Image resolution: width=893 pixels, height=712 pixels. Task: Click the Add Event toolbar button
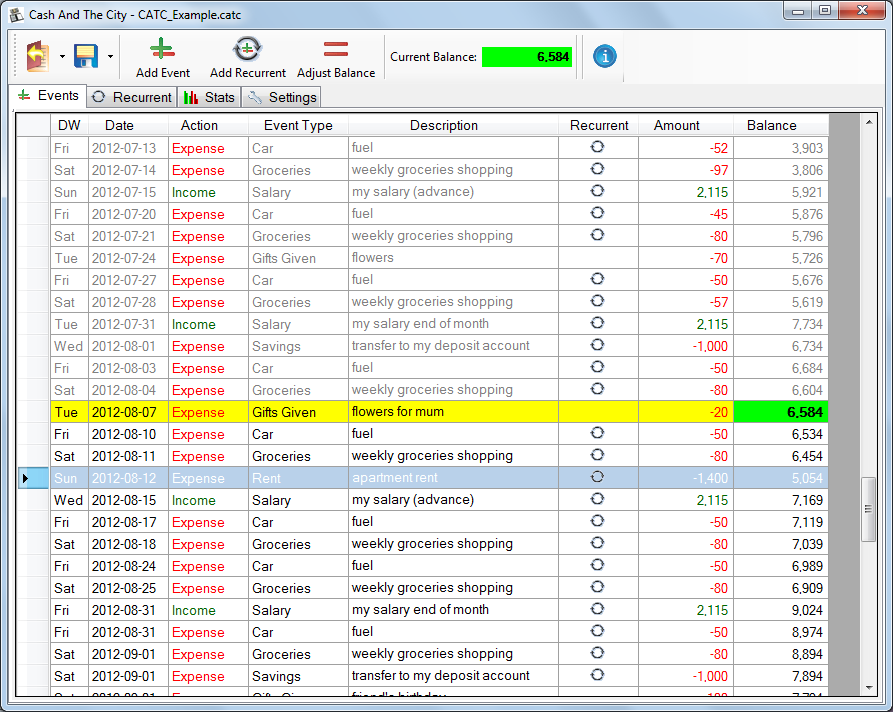coord(163,58)
